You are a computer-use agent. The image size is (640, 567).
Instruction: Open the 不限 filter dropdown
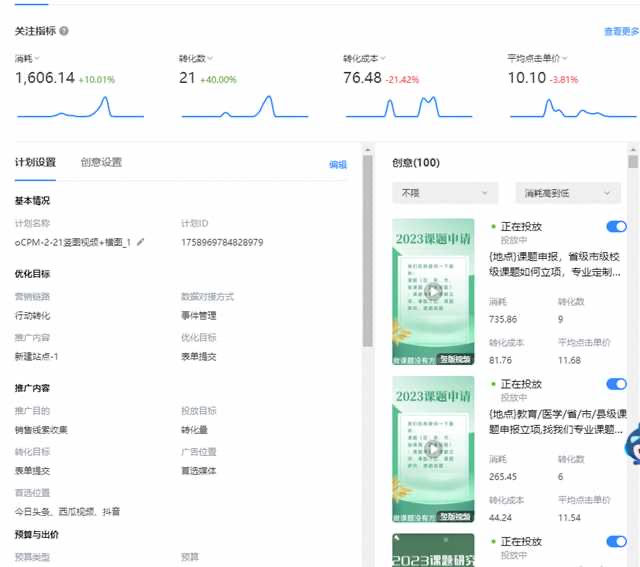tap(445, 193)
